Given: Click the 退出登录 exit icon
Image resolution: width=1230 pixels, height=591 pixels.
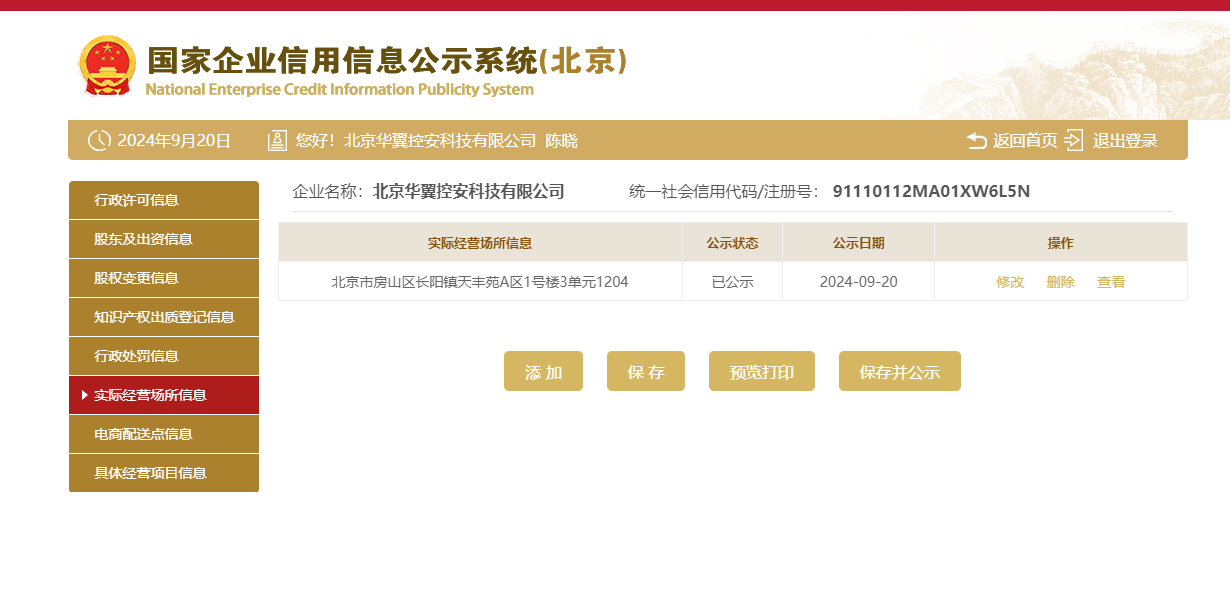Looking at the screenshot, I should pyautogui.click(x=1074, y=140).
